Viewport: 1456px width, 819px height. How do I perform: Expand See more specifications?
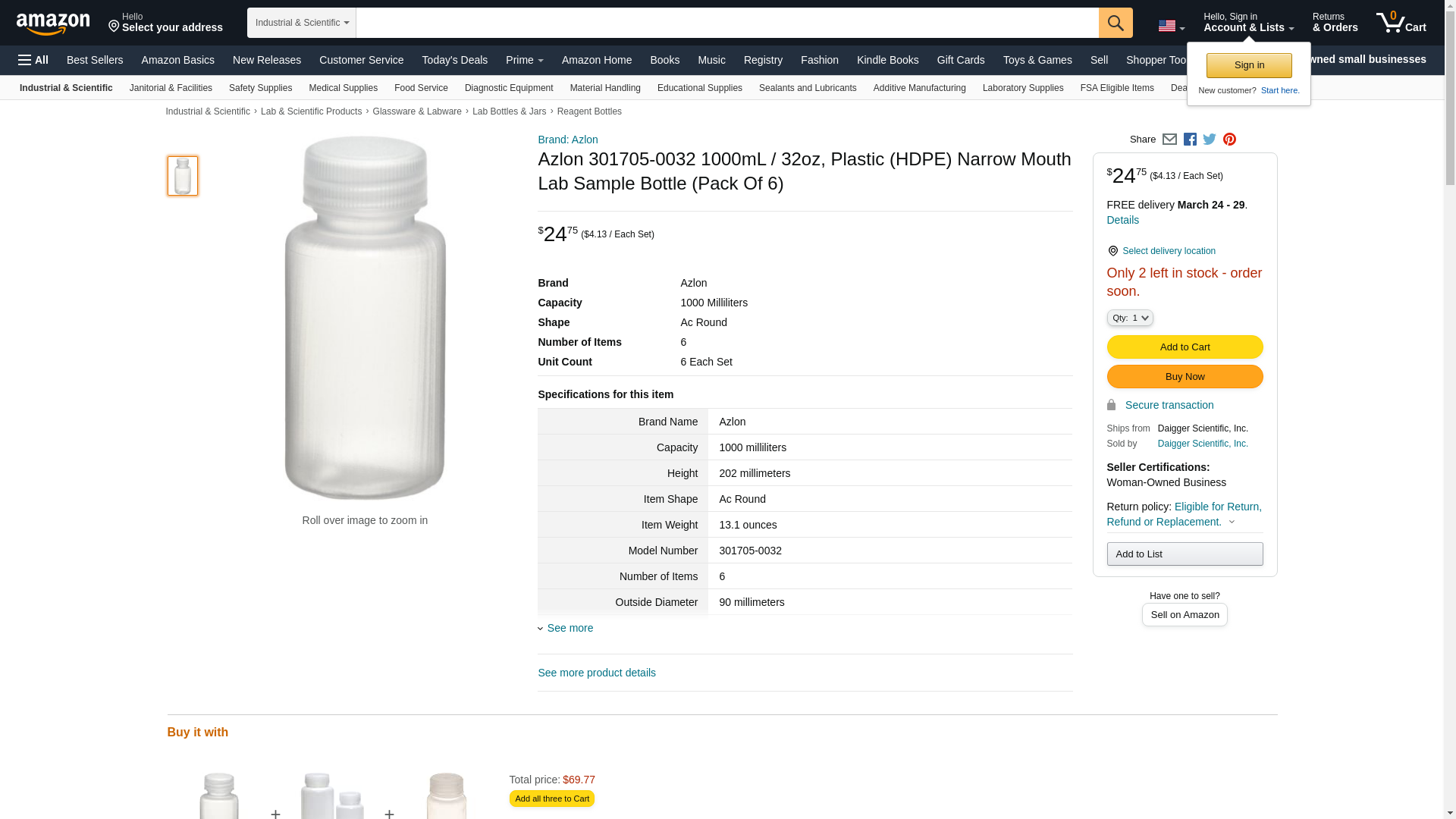pyautogui.click(x=570, y=628)
